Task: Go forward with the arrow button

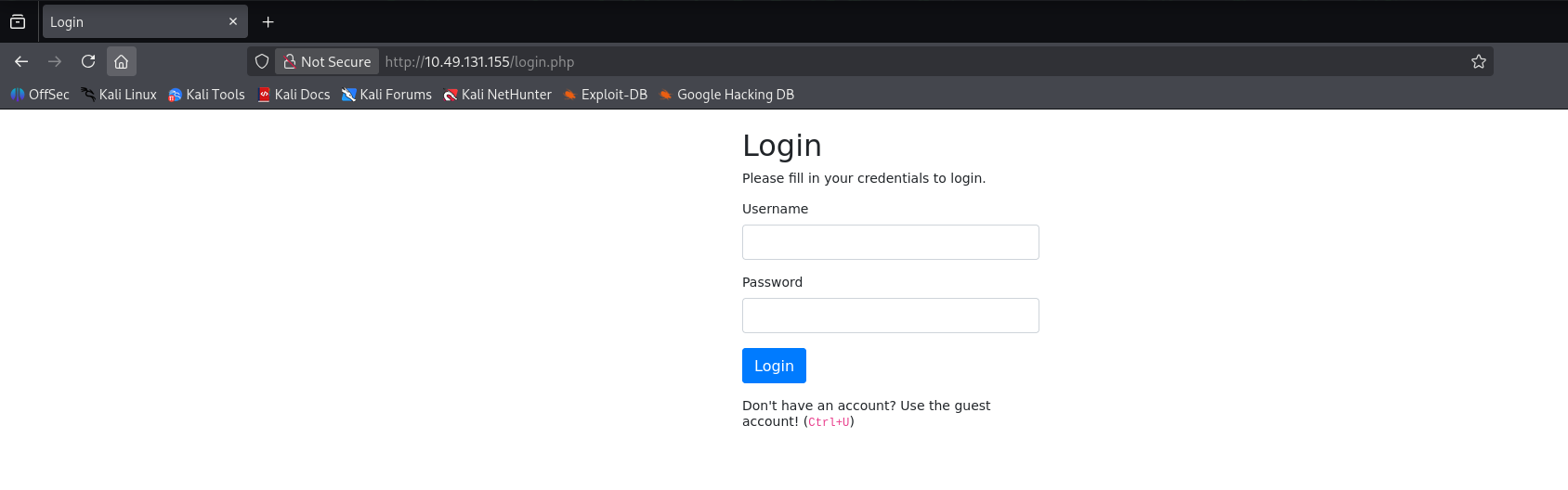Action: click(55, 61)
